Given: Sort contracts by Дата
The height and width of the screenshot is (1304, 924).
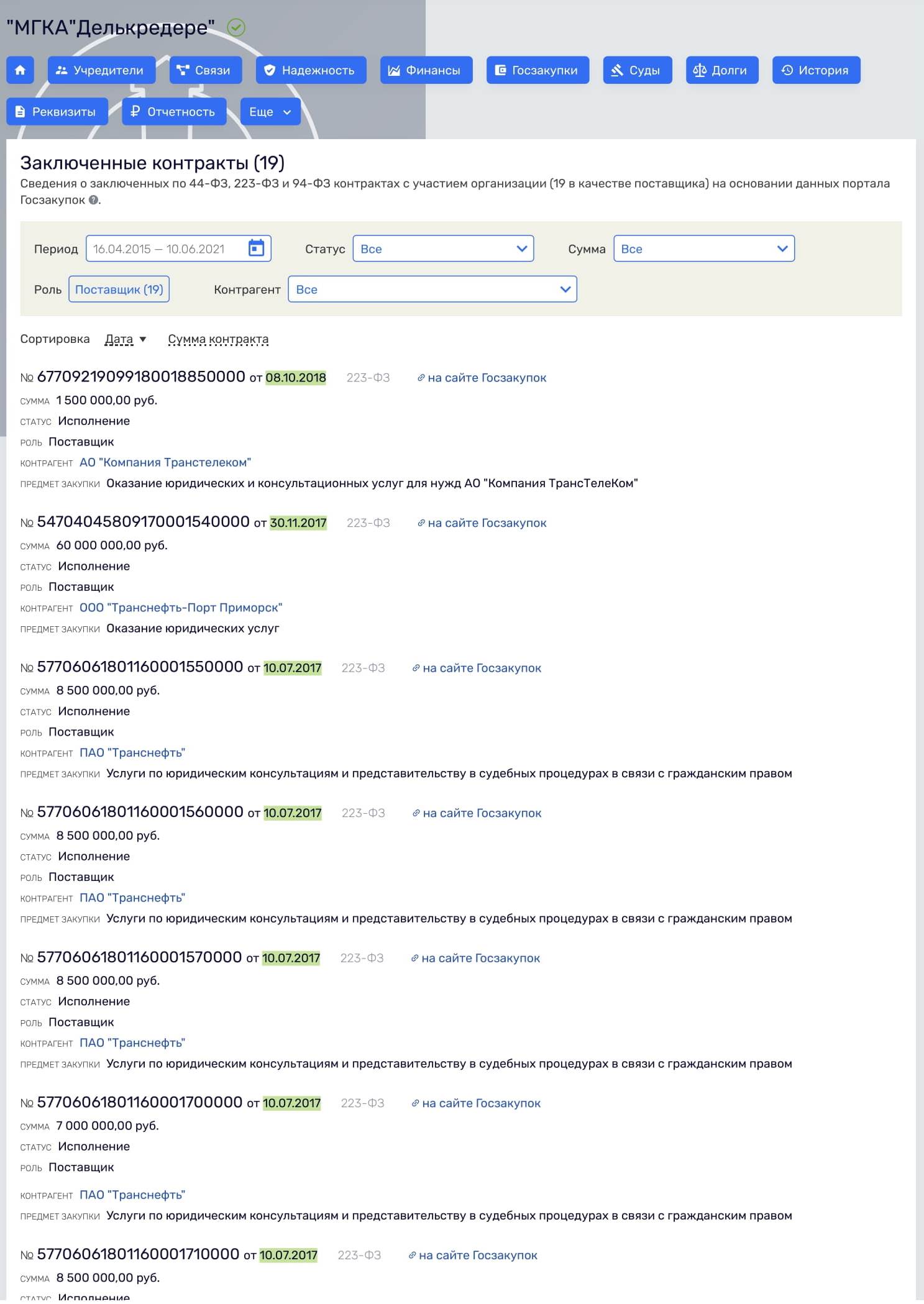Looking at the screenshot, I should (x=119, y=339).
